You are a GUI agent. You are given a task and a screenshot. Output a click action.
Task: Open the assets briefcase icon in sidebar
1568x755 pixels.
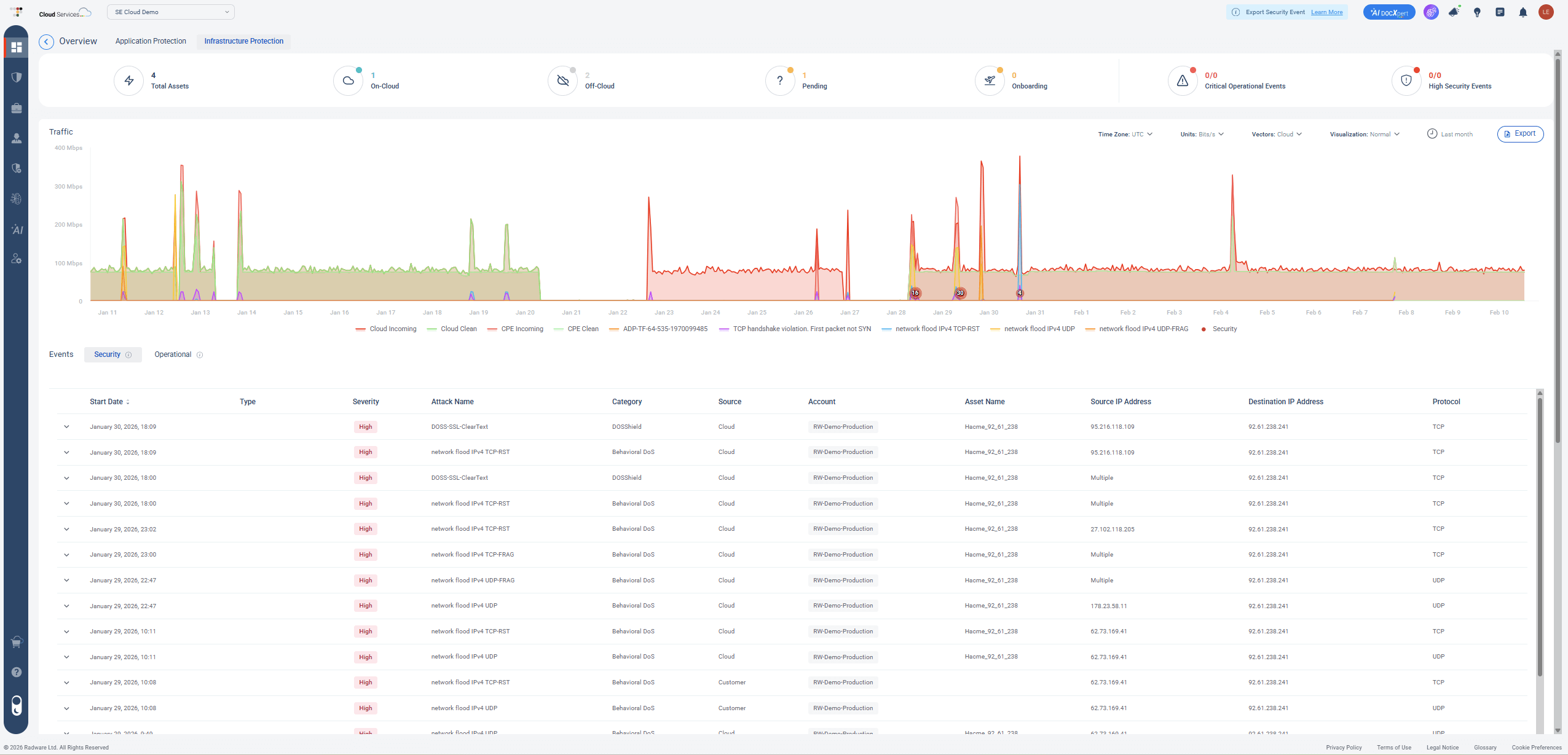click(16, 108)
